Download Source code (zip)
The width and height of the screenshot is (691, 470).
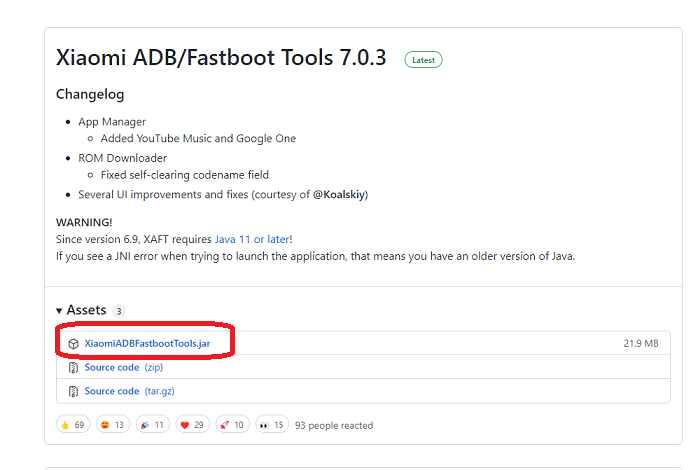124,367
